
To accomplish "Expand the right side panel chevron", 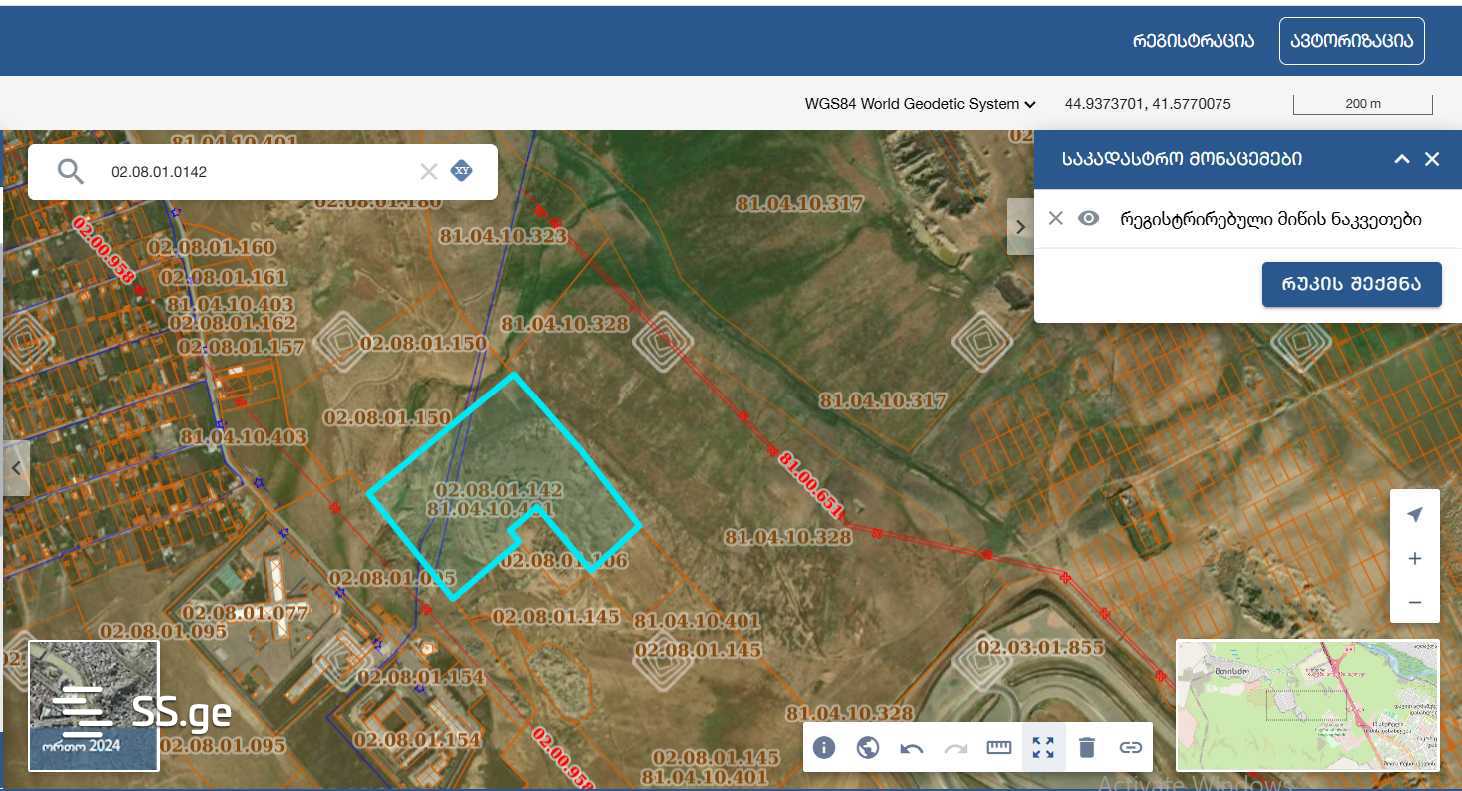I will 1020,227.
